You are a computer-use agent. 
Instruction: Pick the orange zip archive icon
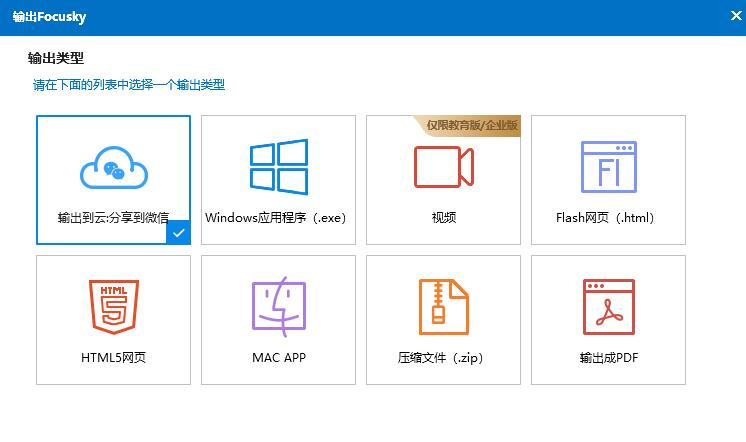pyautogui.click(x=443, y=307)
